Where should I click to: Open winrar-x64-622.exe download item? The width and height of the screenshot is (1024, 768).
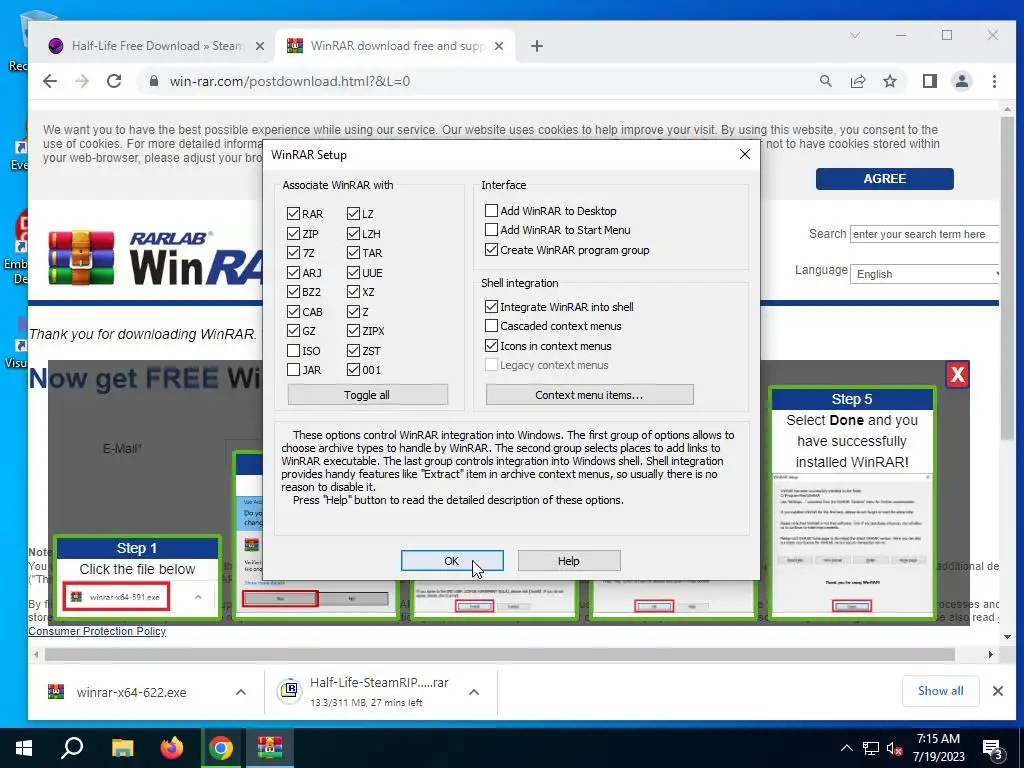pos(131,692)
